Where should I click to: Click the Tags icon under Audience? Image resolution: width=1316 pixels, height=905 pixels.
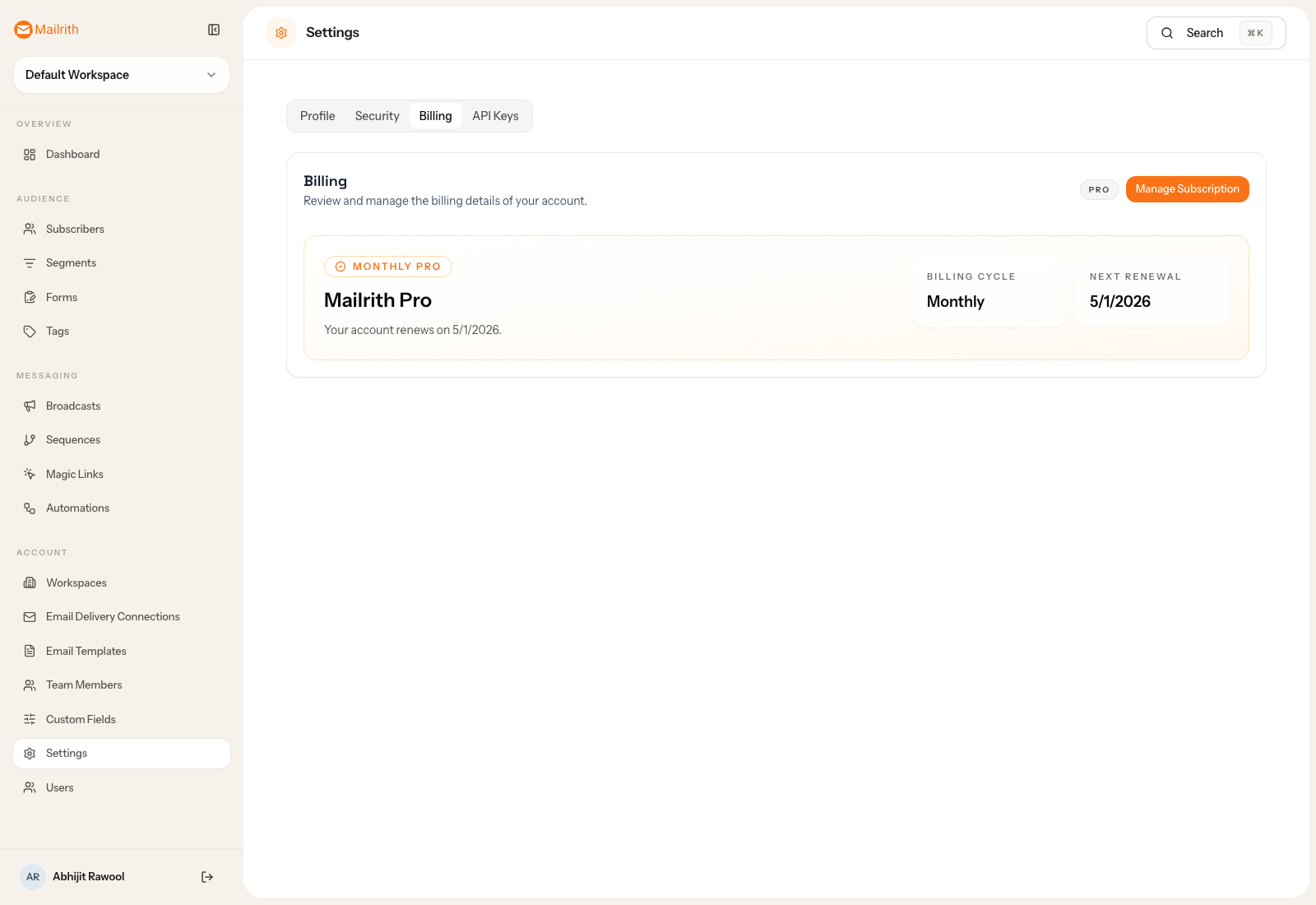tap(30, 331)
